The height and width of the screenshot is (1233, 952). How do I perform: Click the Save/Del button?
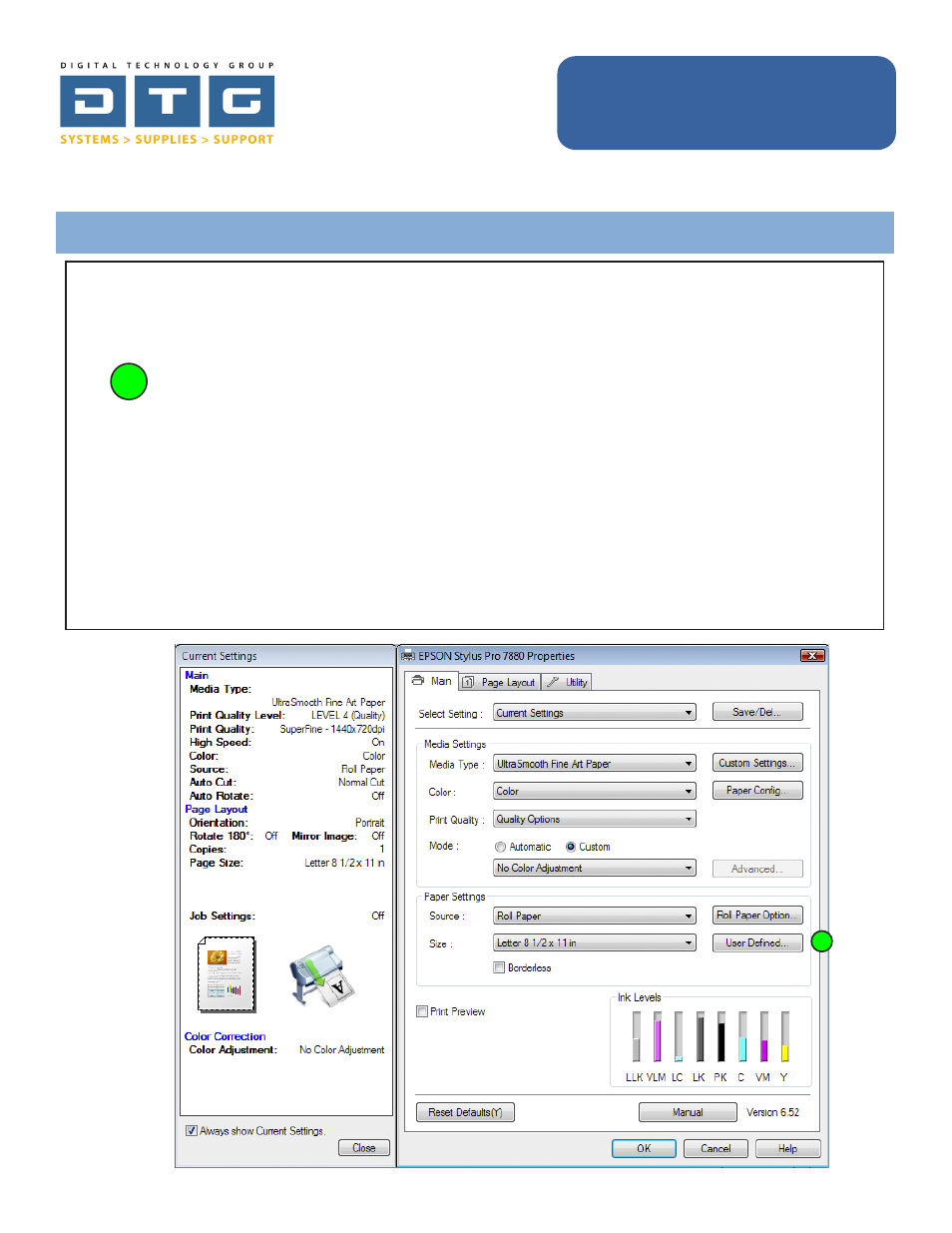(757, 712)
